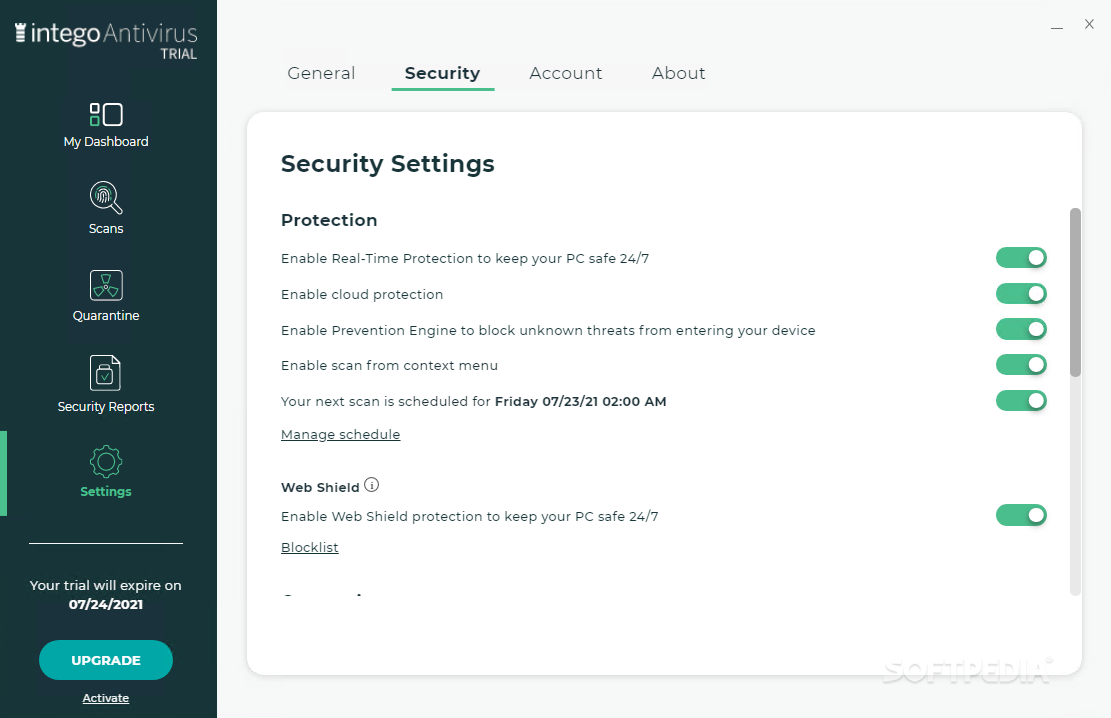The height and width of the screenshot is (718, 1111).
Task: Minimize the Intego window
Action: click(1056, 26)
